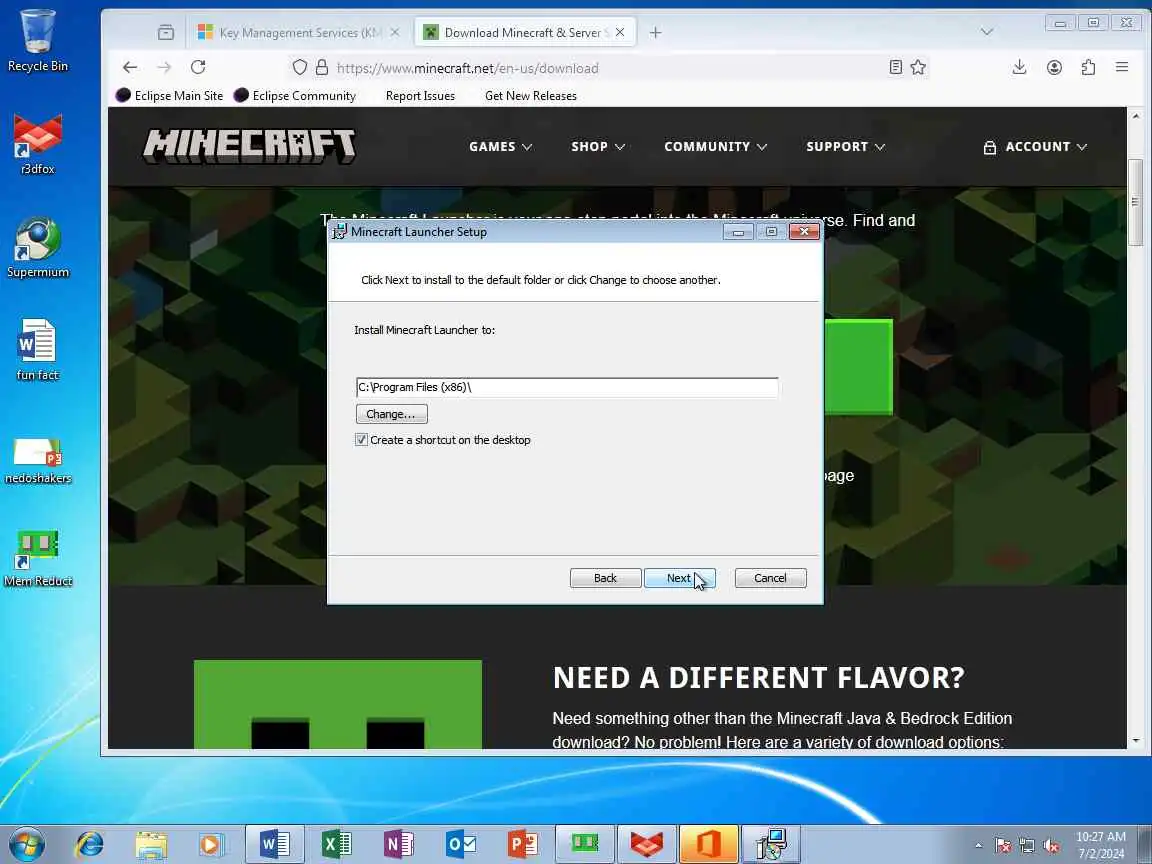The image size is (1152, 864).
Task: Open Eclipse Community bookmark
Action: 295,96
